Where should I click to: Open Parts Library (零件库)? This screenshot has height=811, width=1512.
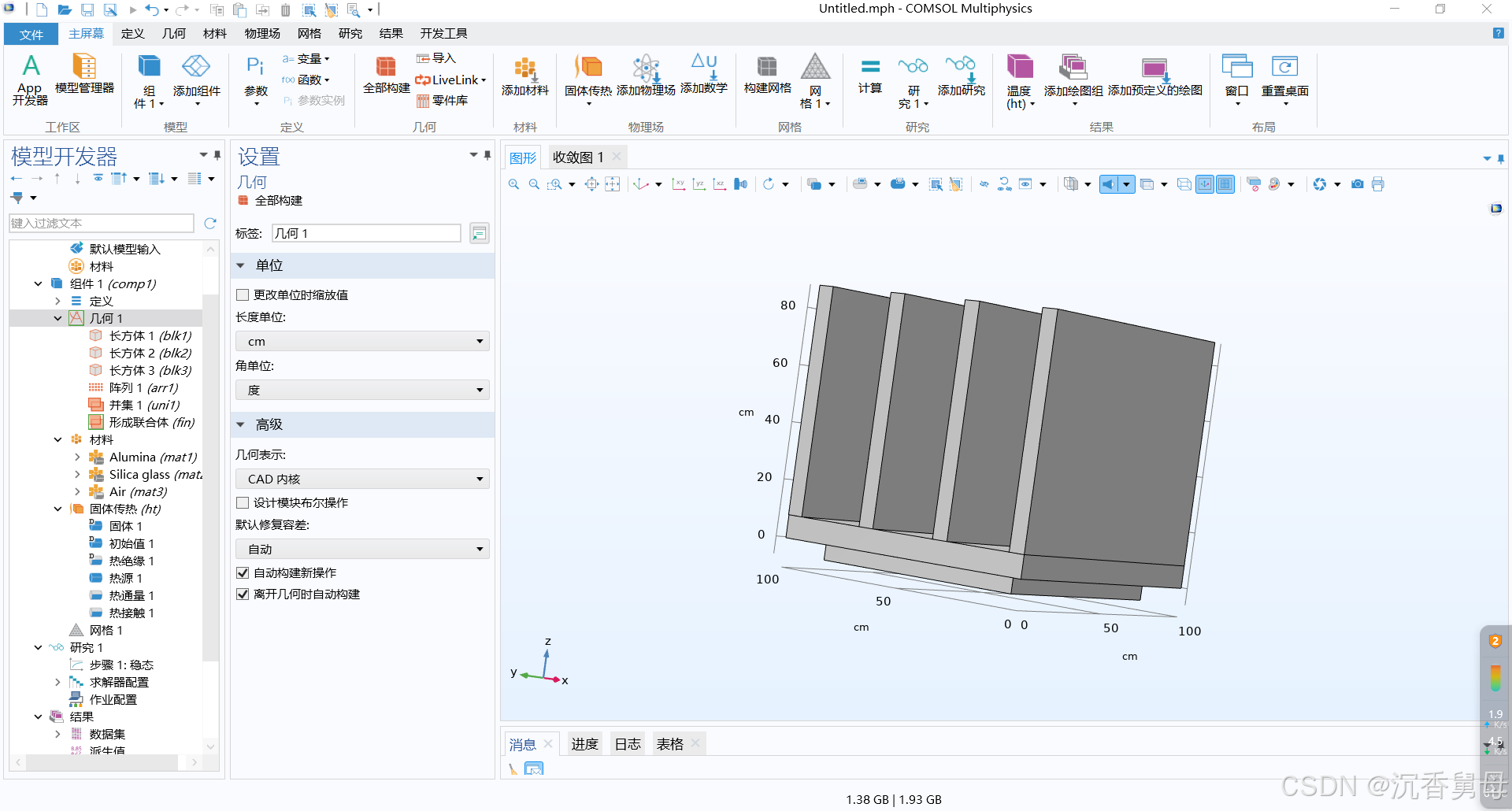[442, 101]
